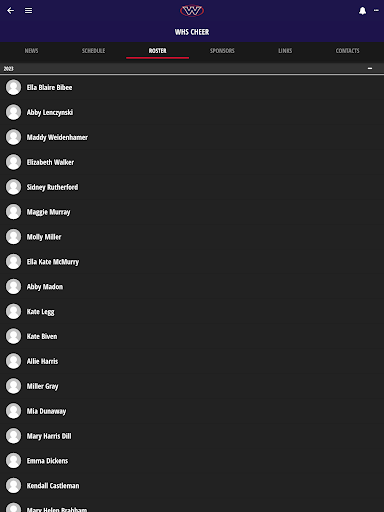Select Molly Miller's profile avatar
The width and height of the screenshot is (384, 512).
(14, 237)
